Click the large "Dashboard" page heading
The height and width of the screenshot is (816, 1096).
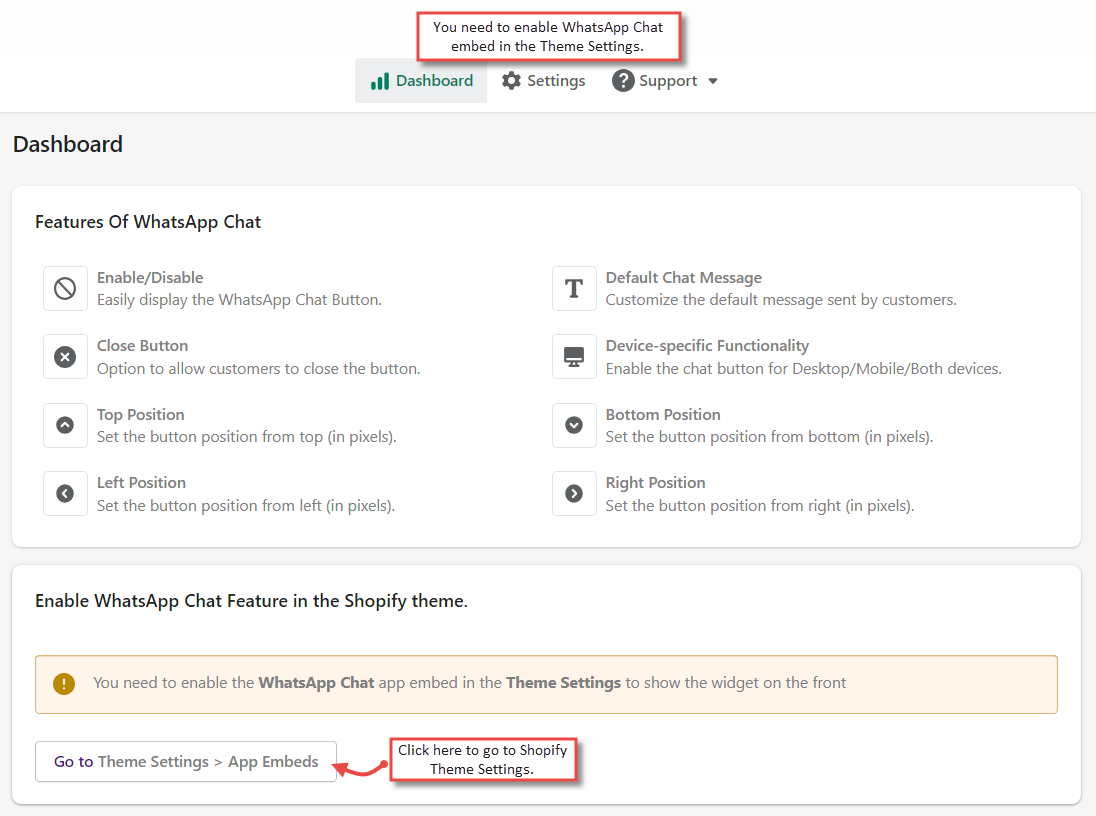[x=68, y=144]
